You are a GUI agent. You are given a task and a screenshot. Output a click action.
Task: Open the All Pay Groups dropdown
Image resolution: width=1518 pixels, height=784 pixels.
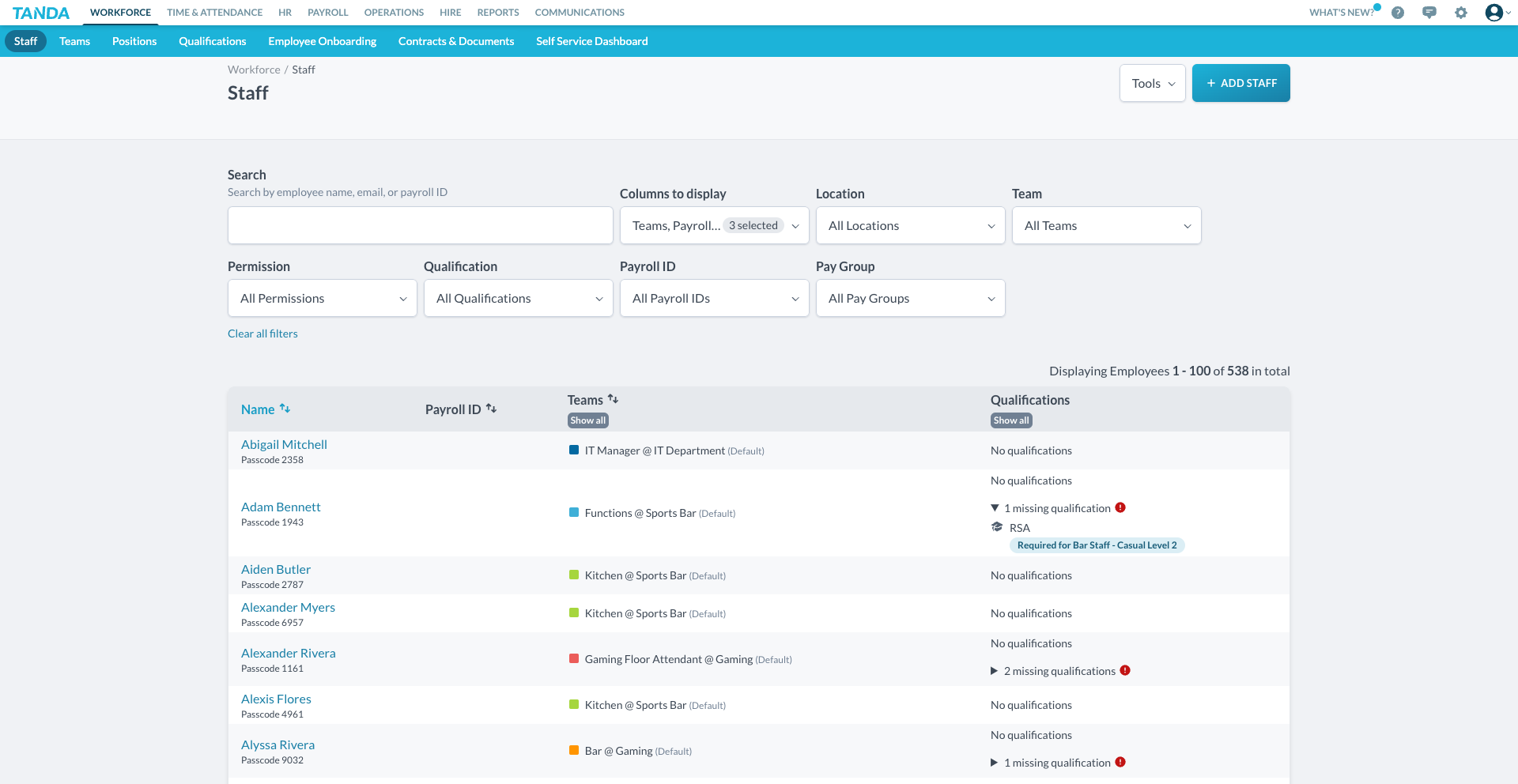click(910, 298)
